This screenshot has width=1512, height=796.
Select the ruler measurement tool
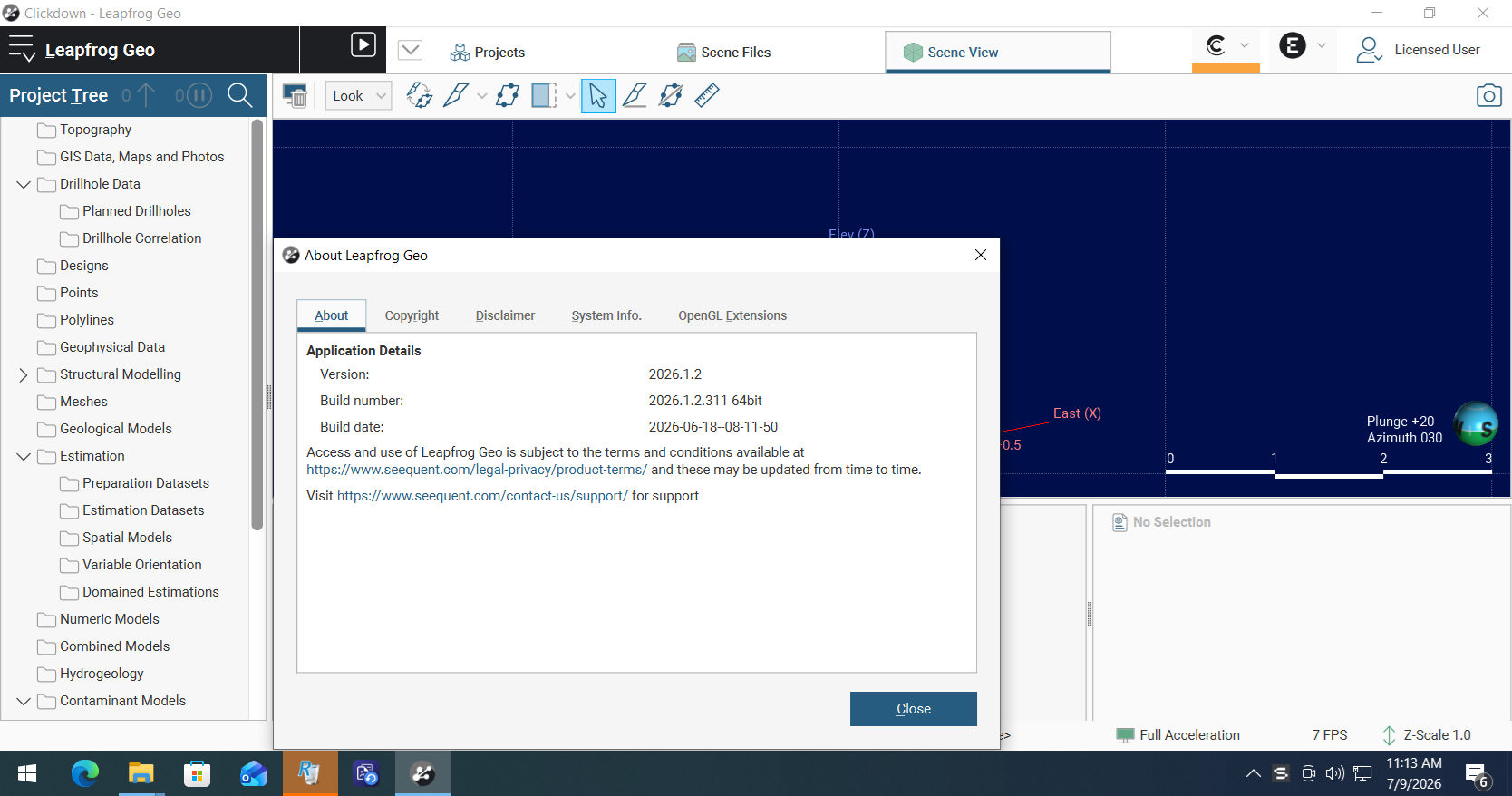(x=707, y=95)
